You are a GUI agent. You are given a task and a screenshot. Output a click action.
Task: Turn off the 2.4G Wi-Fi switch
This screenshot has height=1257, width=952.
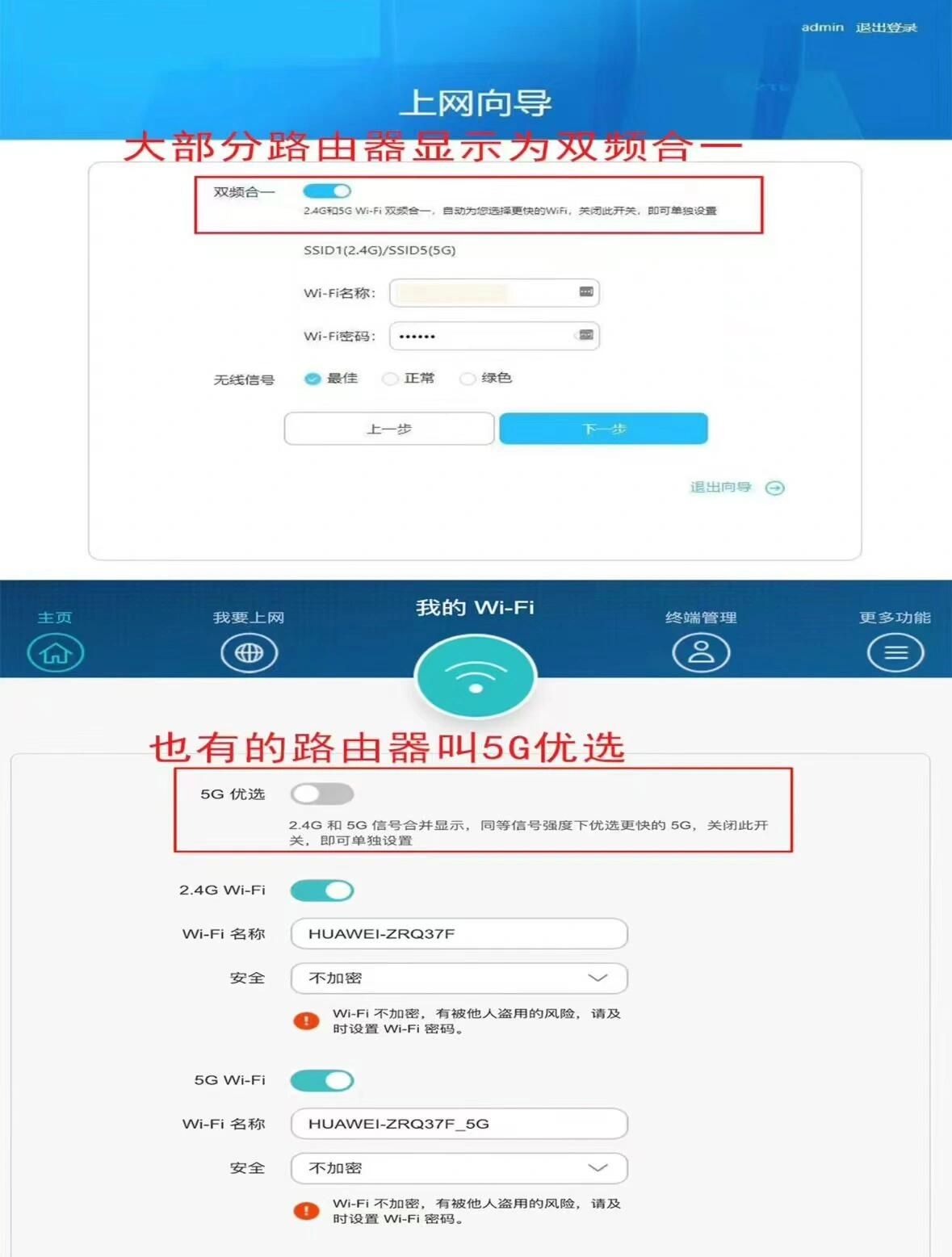pyautogui.click(x=322, y=890)
